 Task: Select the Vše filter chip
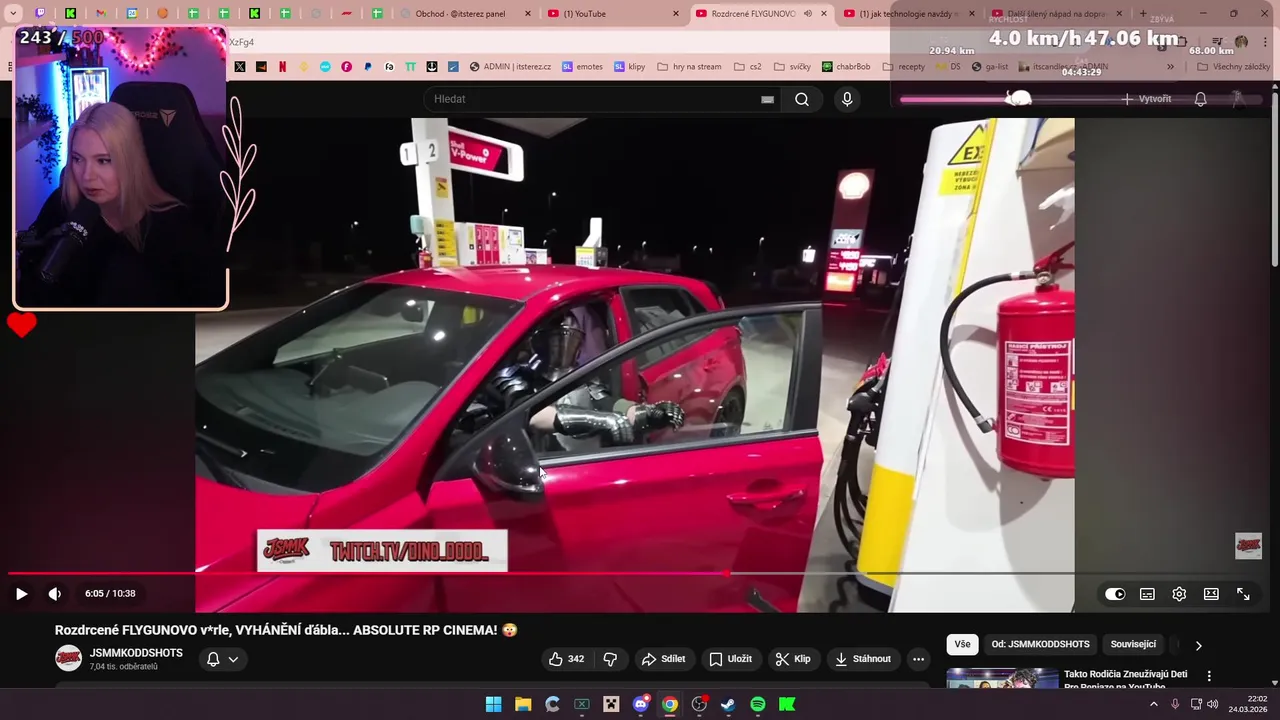(962, 645)
